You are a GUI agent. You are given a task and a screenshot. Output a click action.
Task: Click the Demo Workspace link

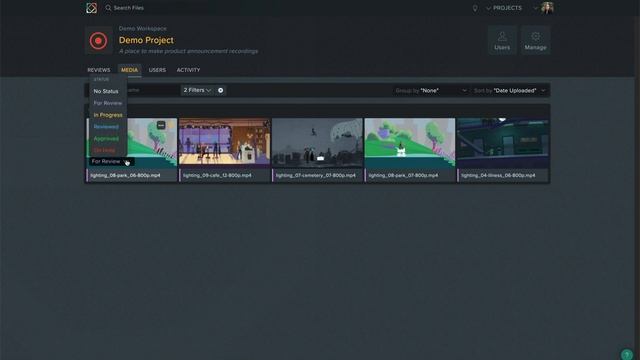tap(143, 29)
